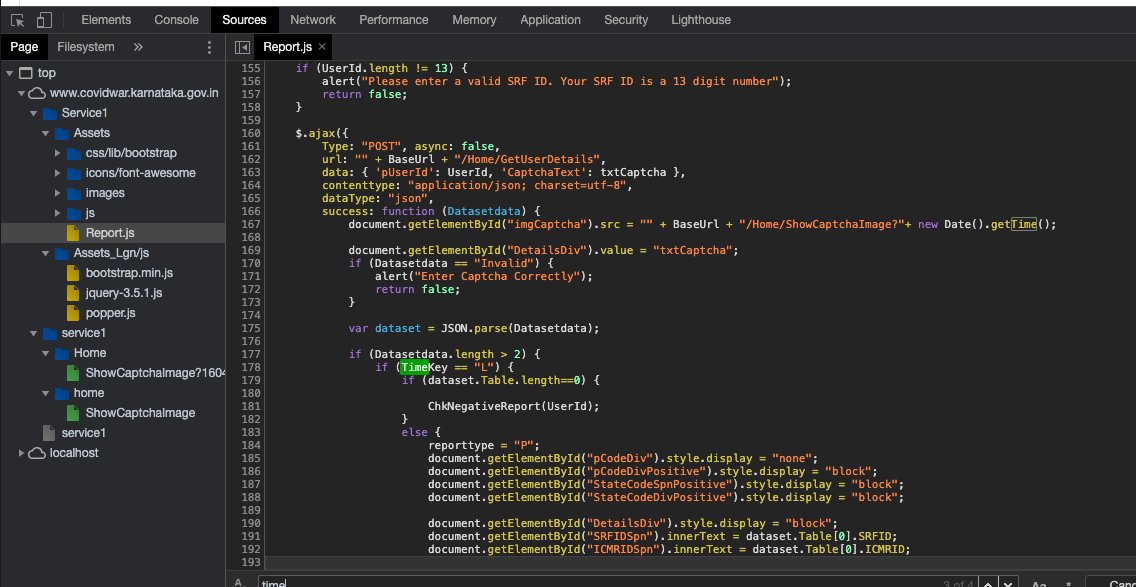Collapse the top frame node
The image size is (1136, 587).
[x=9, y=73]
